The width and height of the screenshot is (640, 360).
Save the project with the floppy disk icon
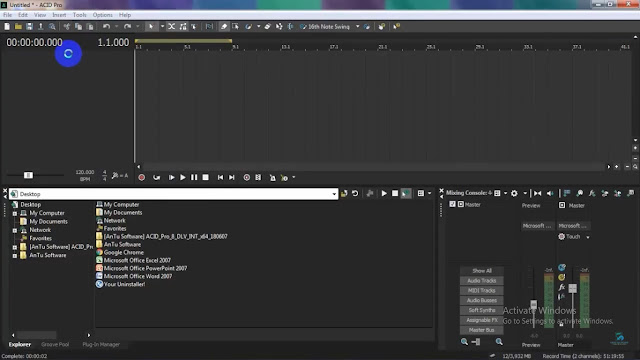click(29, 27)
